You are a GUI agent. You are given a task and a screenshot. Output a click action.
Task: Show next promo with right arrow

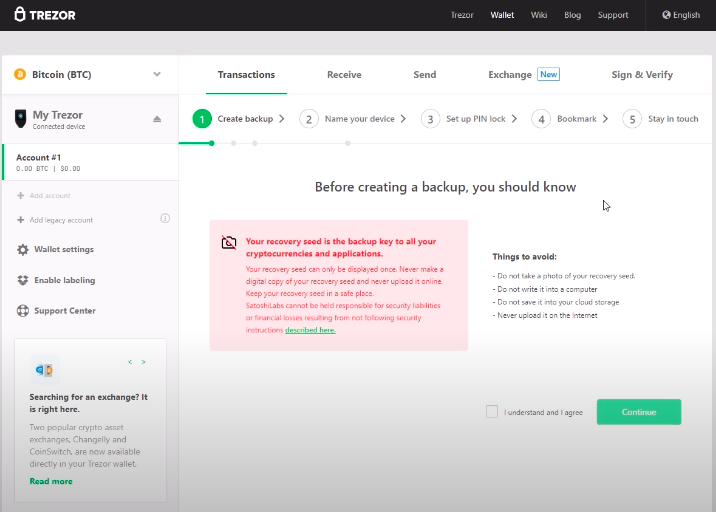coord(143,362)
